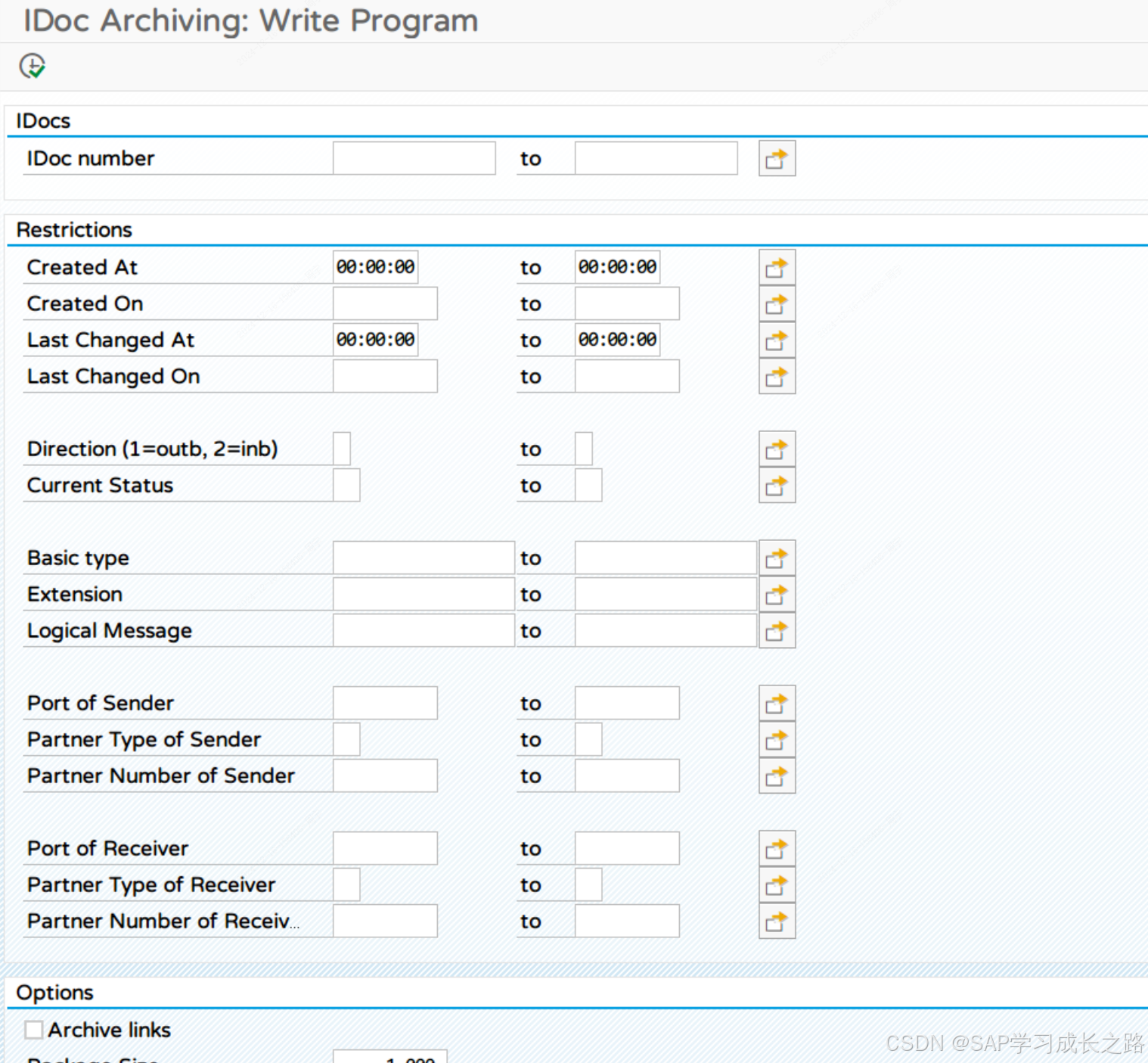Open multiple selection for Created On

(777, 303)
